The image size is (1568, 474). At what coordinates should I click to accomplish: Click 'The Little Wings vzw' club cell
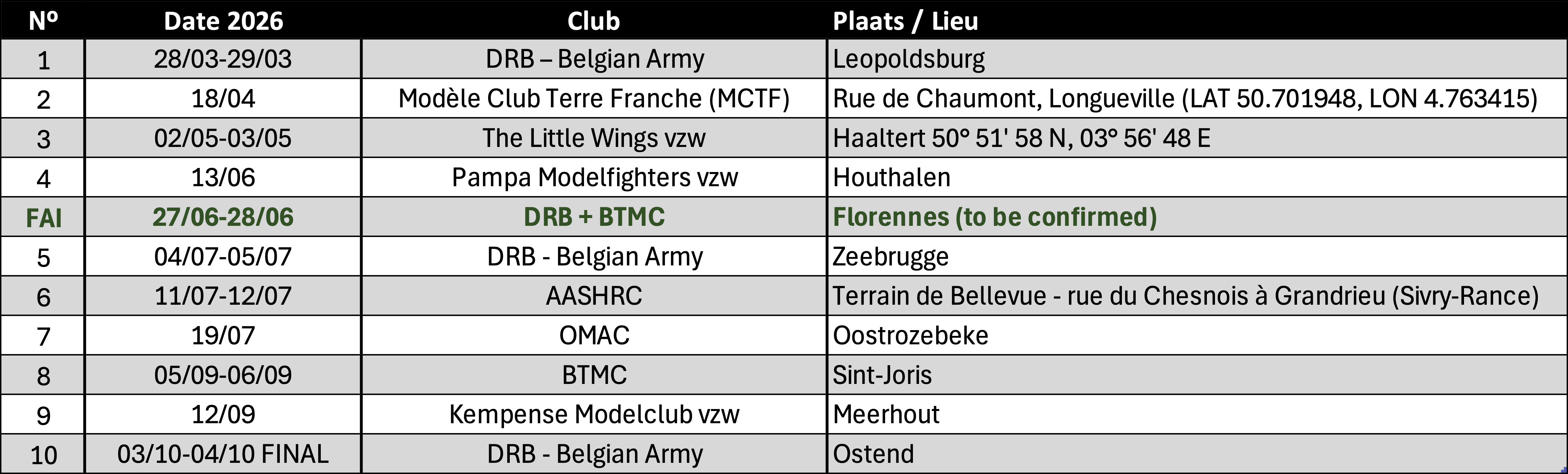(593, 138)
